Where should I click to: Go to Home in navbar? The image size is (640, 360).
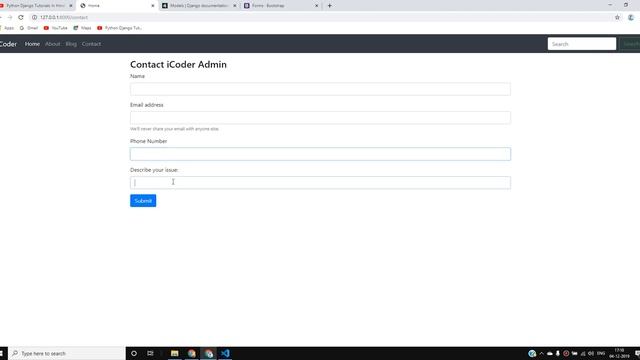tap(32, 44)
